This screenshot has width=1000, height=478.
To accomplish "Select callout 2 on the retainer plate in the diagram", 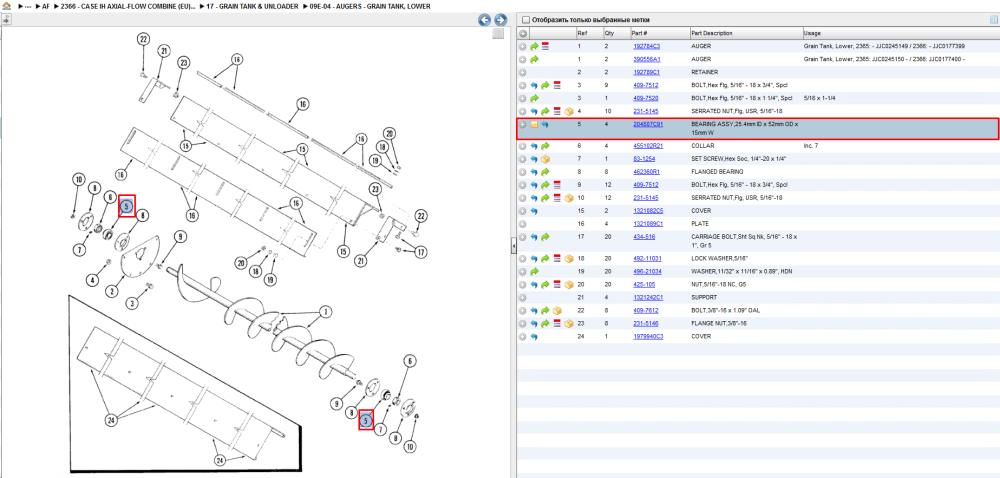I will [x=112, y=291].
